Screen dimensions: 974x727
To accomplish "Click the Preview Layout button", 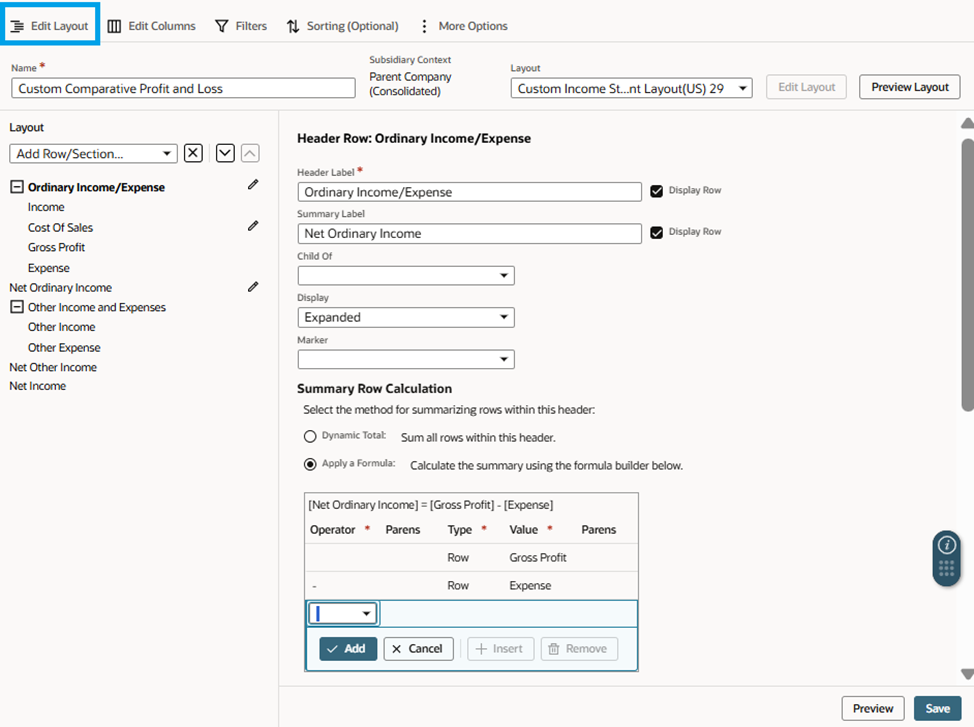I will tap(909, 87).
